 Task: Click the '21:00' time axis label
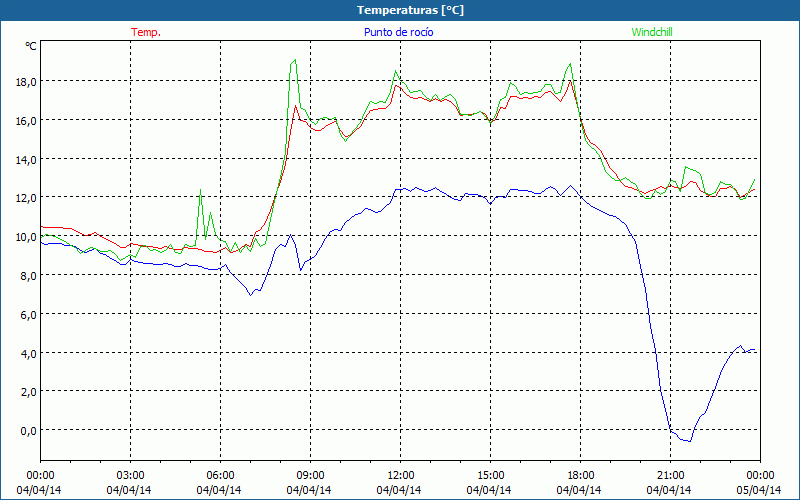click(670, 476)
